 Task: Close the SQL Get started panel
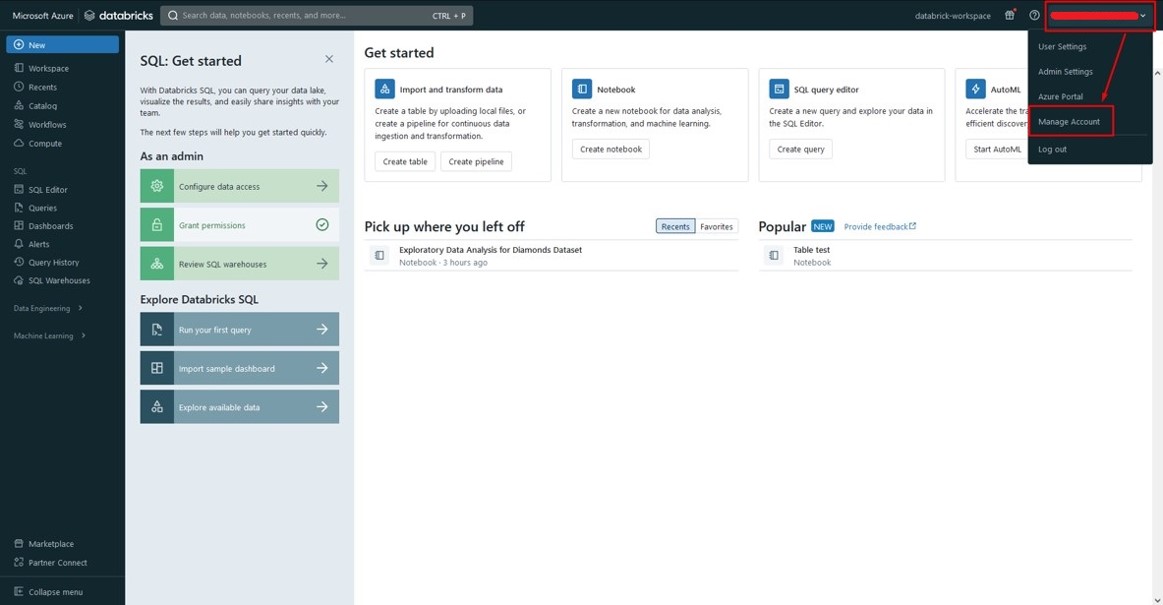(329, 59)
